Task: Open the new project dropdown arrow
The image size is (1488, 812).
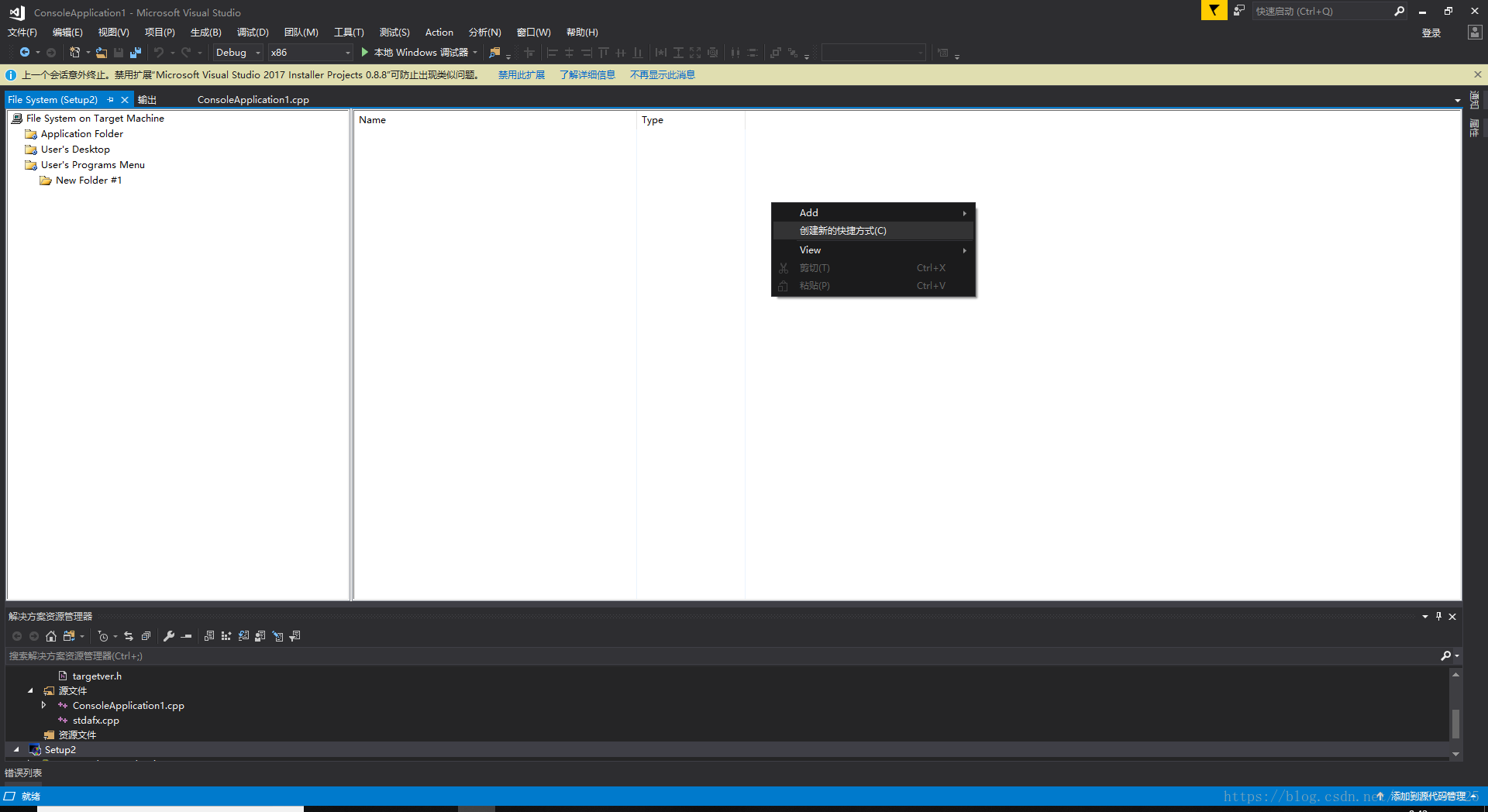Action: (88, 53)
